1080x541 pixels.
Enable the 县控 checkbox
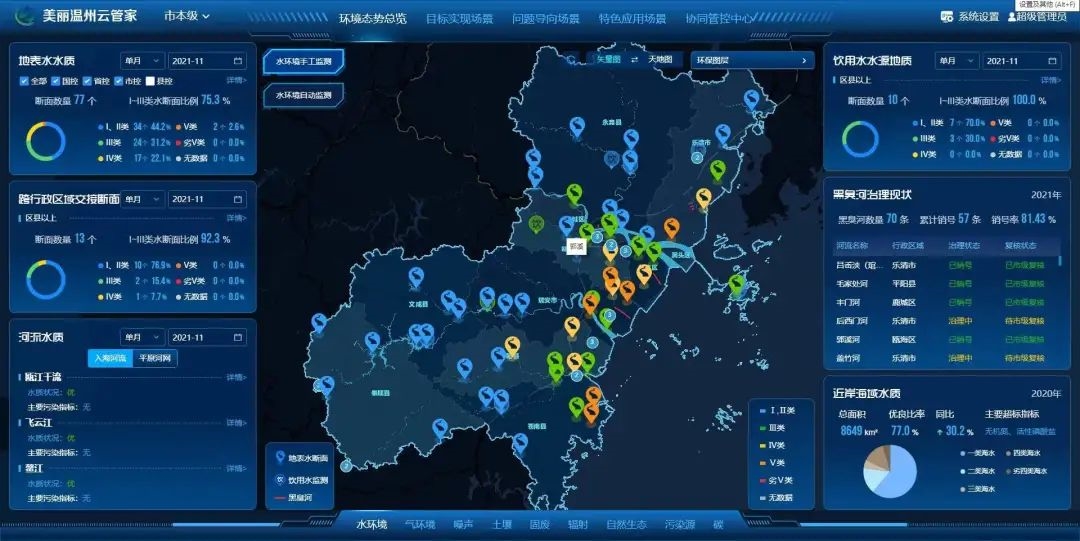(151, 81)
